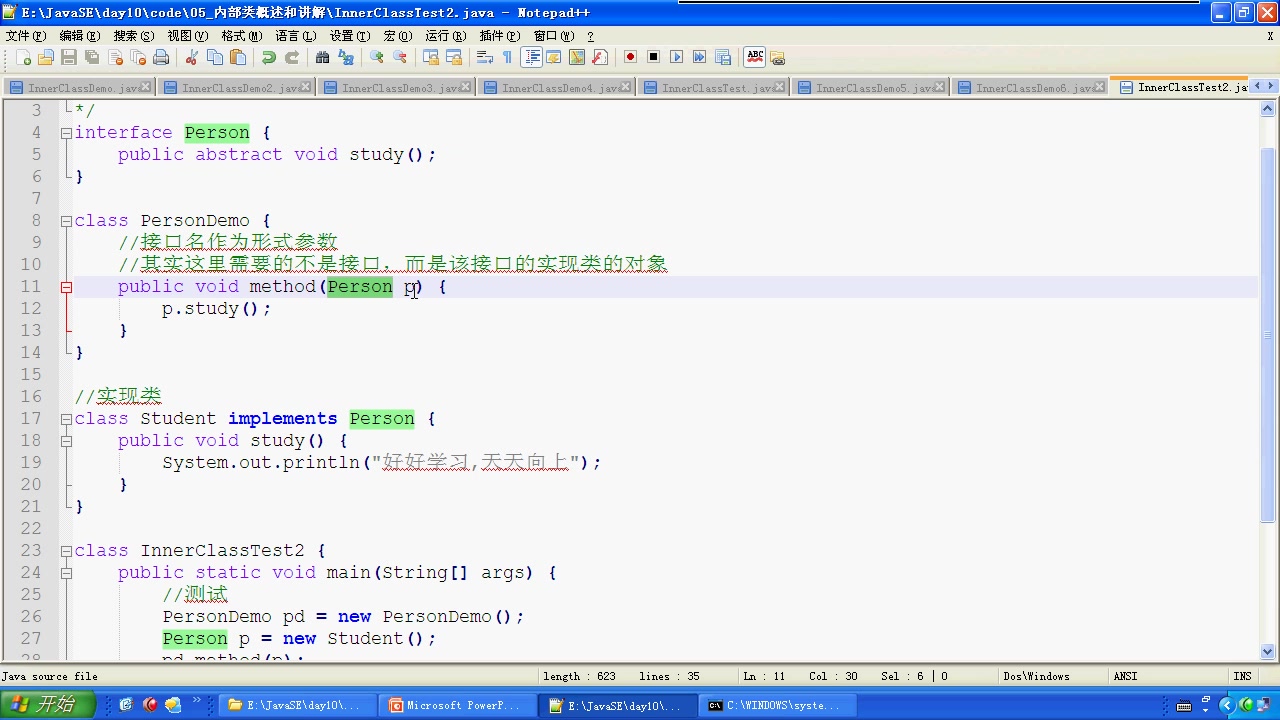Click the Windows 开始 Start button
1280x720 pixels.
48,705
